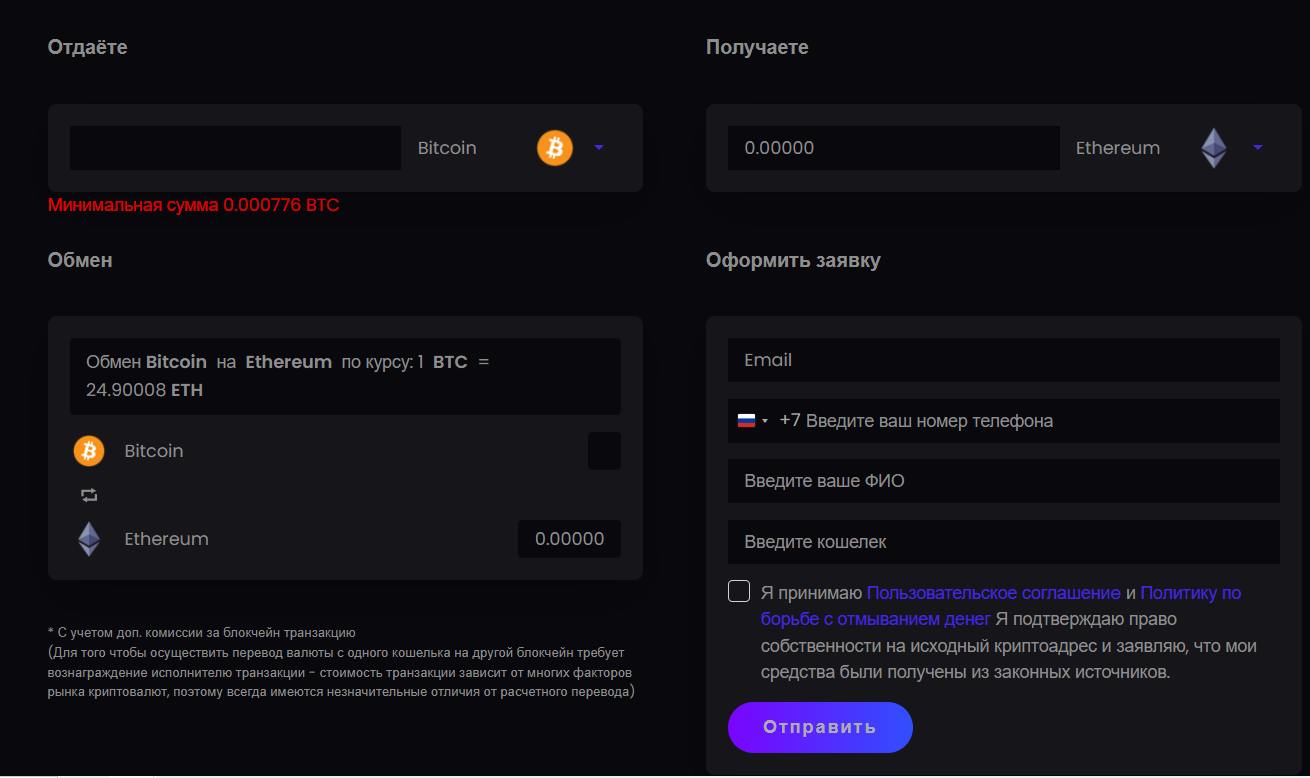This screenshot has width=1310, height=778.
Task: Open the Bitcoin currency dropdown arrow
Action: (x=599, y=148)
